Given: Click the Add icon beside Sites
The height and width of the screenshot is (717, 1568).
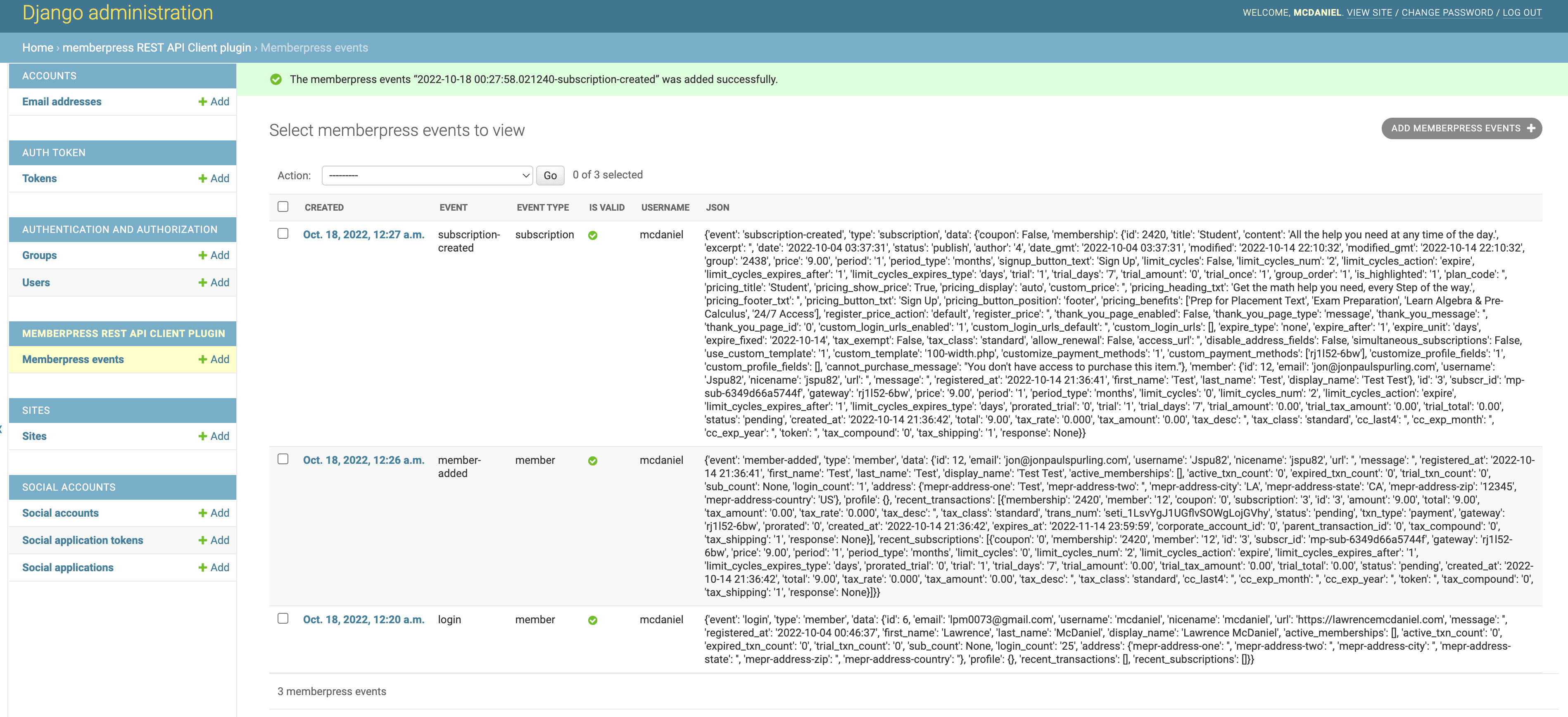Looking at the screenshot, I should (x=203, y=436).
